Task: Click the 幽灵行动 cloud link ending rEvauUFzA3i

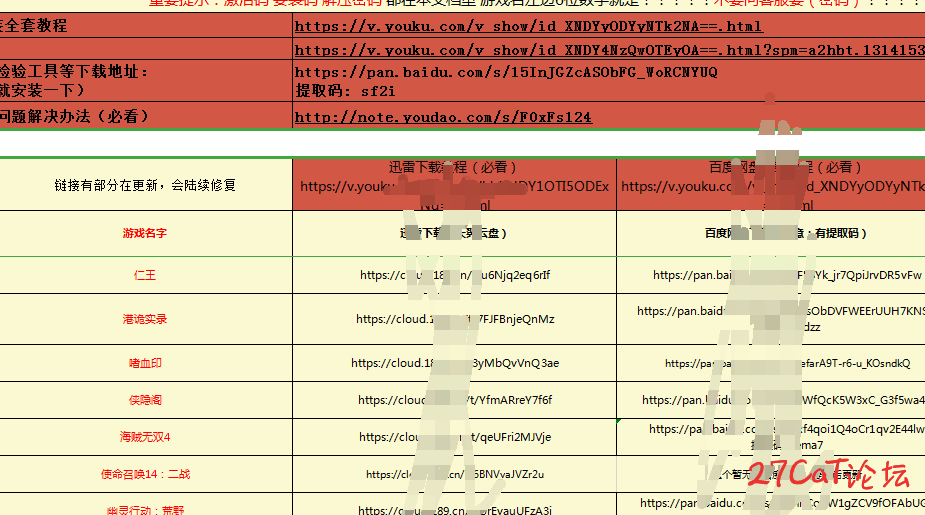Action: click(455, 510)
